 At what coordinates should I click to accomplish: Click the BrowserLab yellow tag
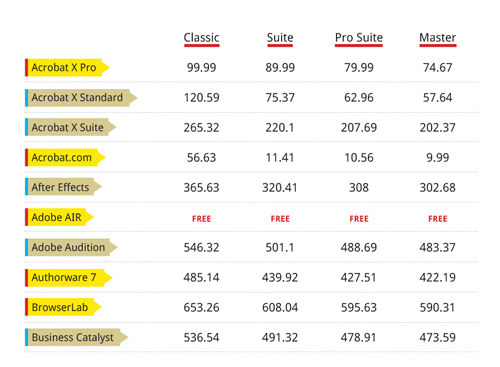[x=63, y=307]
